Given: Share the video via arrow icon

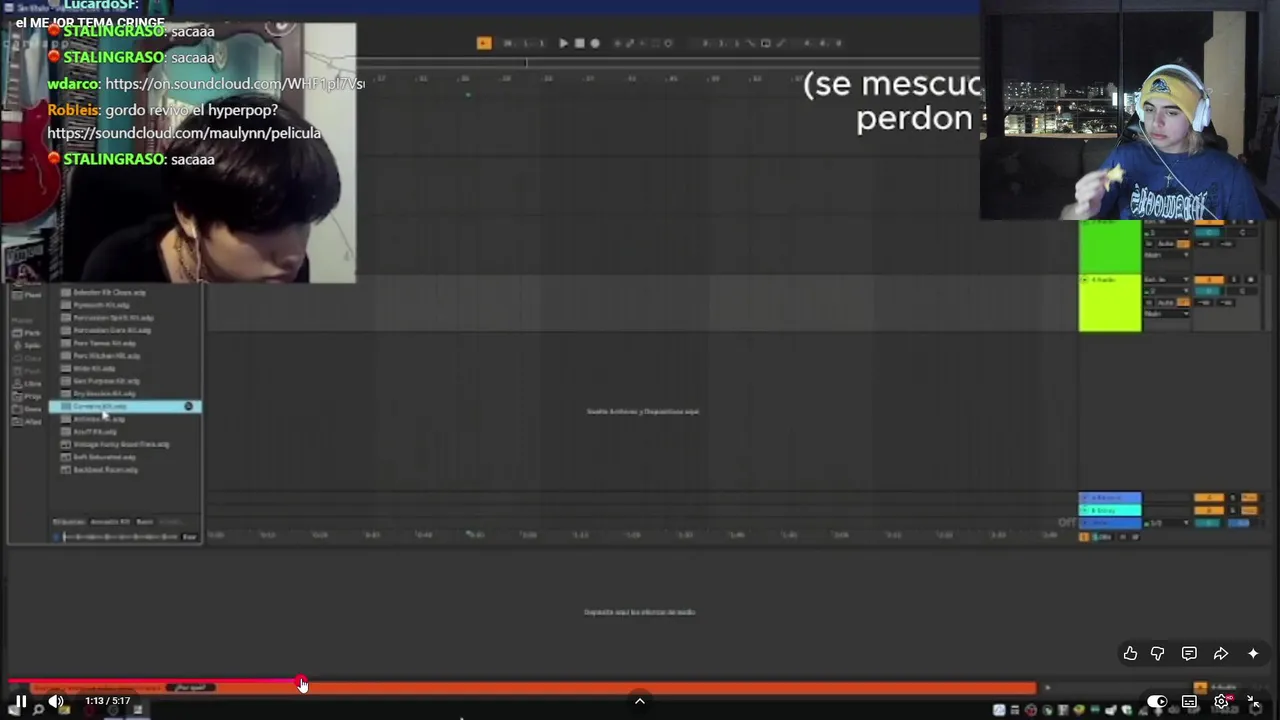Looking at the screenshot, I should click(1221, 653).
